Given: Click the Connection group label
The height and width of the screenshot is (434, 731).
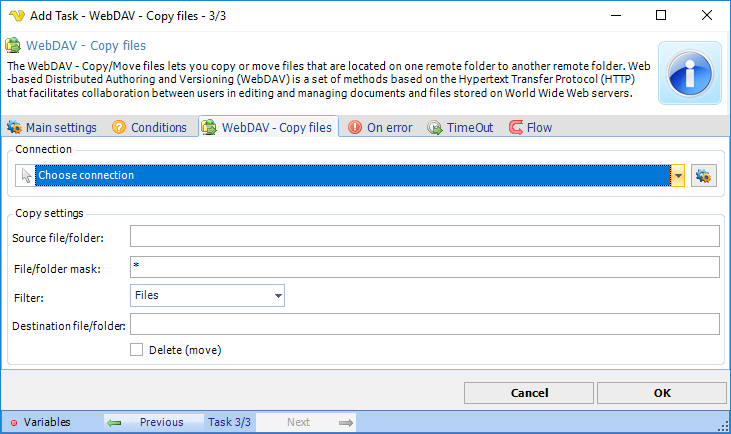Looking at the screenshot, I should click(x=44, y=149).
